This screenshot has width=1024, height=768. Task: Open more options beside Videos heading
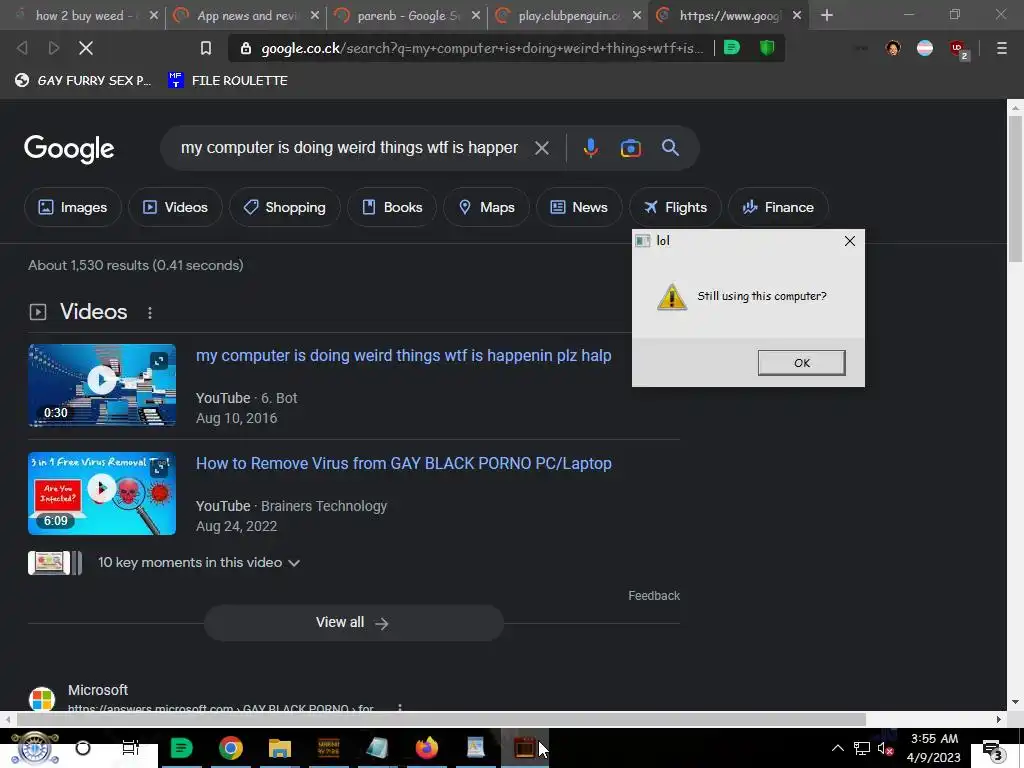(x=150, y=313)
